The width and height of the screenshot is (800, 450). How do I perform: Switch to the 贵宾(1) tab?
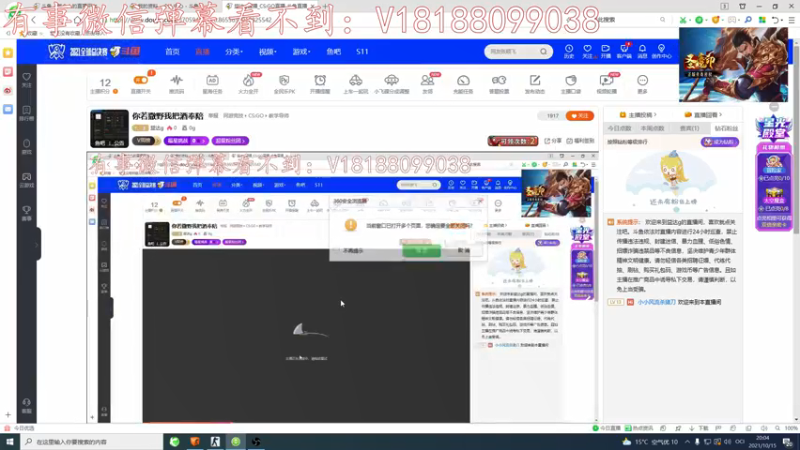(x=689, y=128)
